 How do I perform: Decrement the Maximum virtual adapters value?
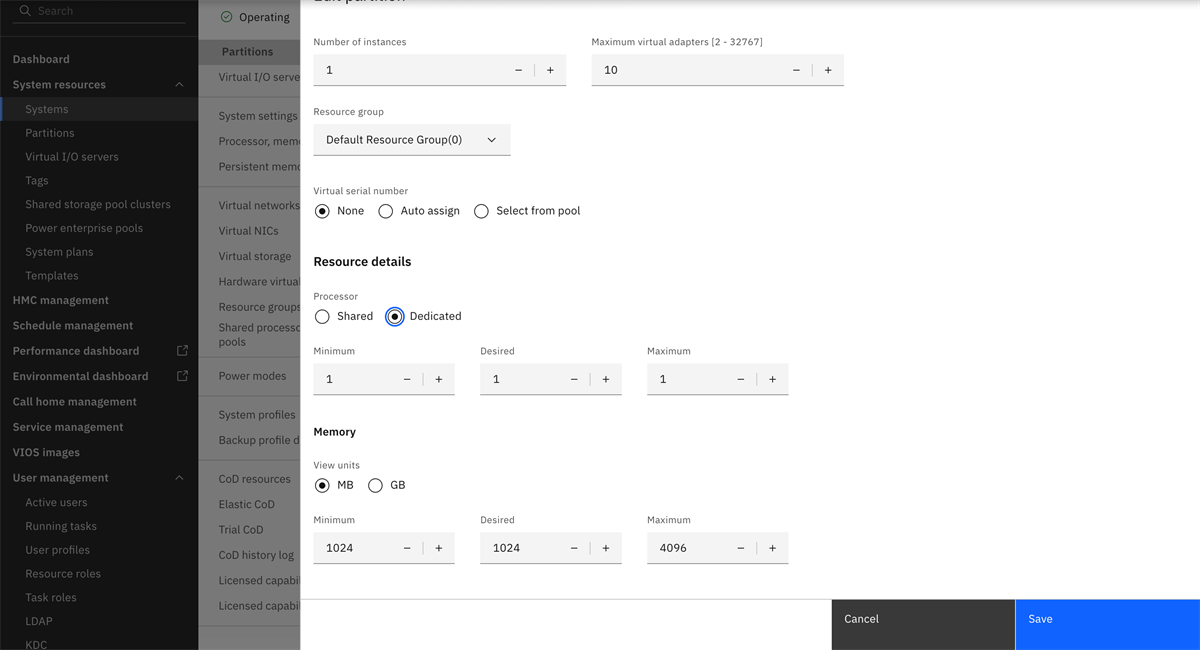796,70
